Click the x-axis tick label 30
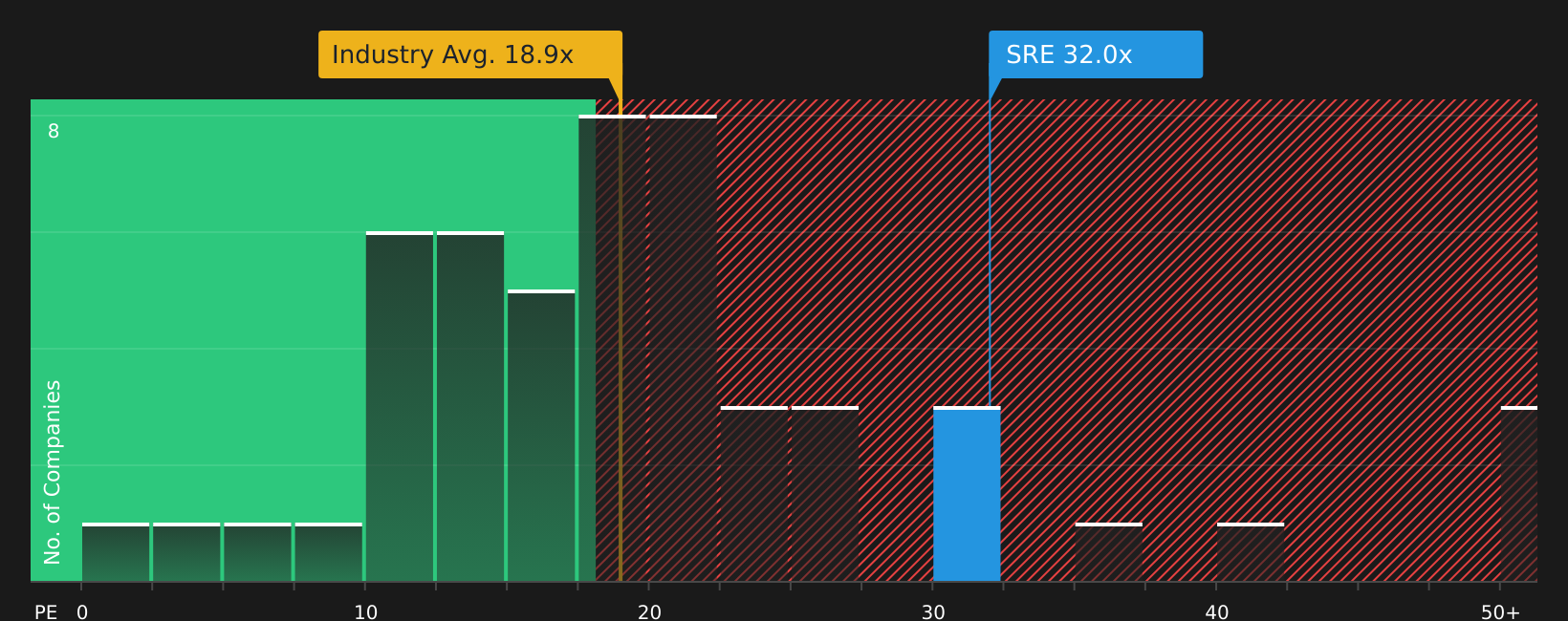The image size is (1568, 621). tap(933, 612)
